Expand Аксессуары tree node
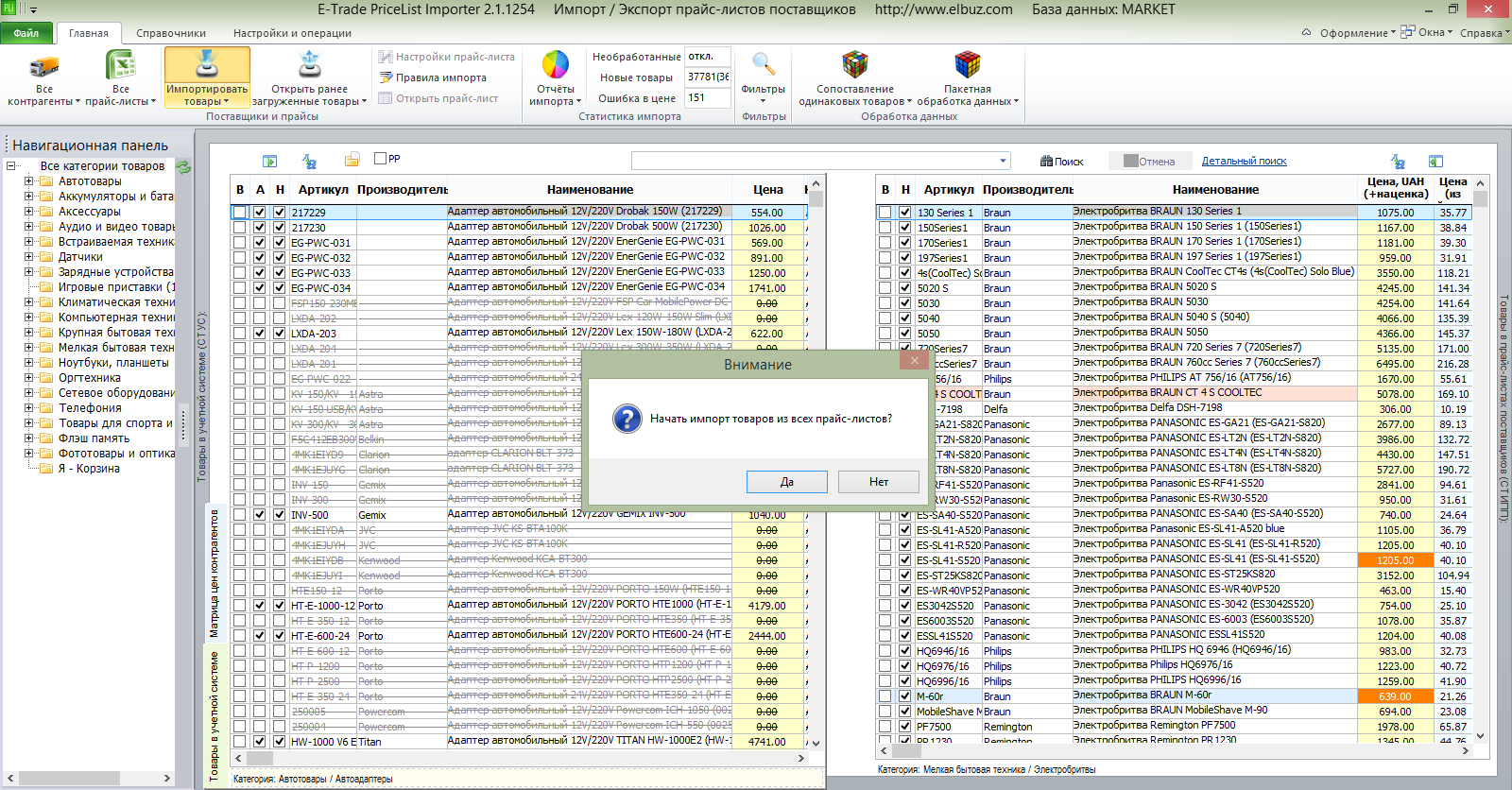 coord(28,212)
